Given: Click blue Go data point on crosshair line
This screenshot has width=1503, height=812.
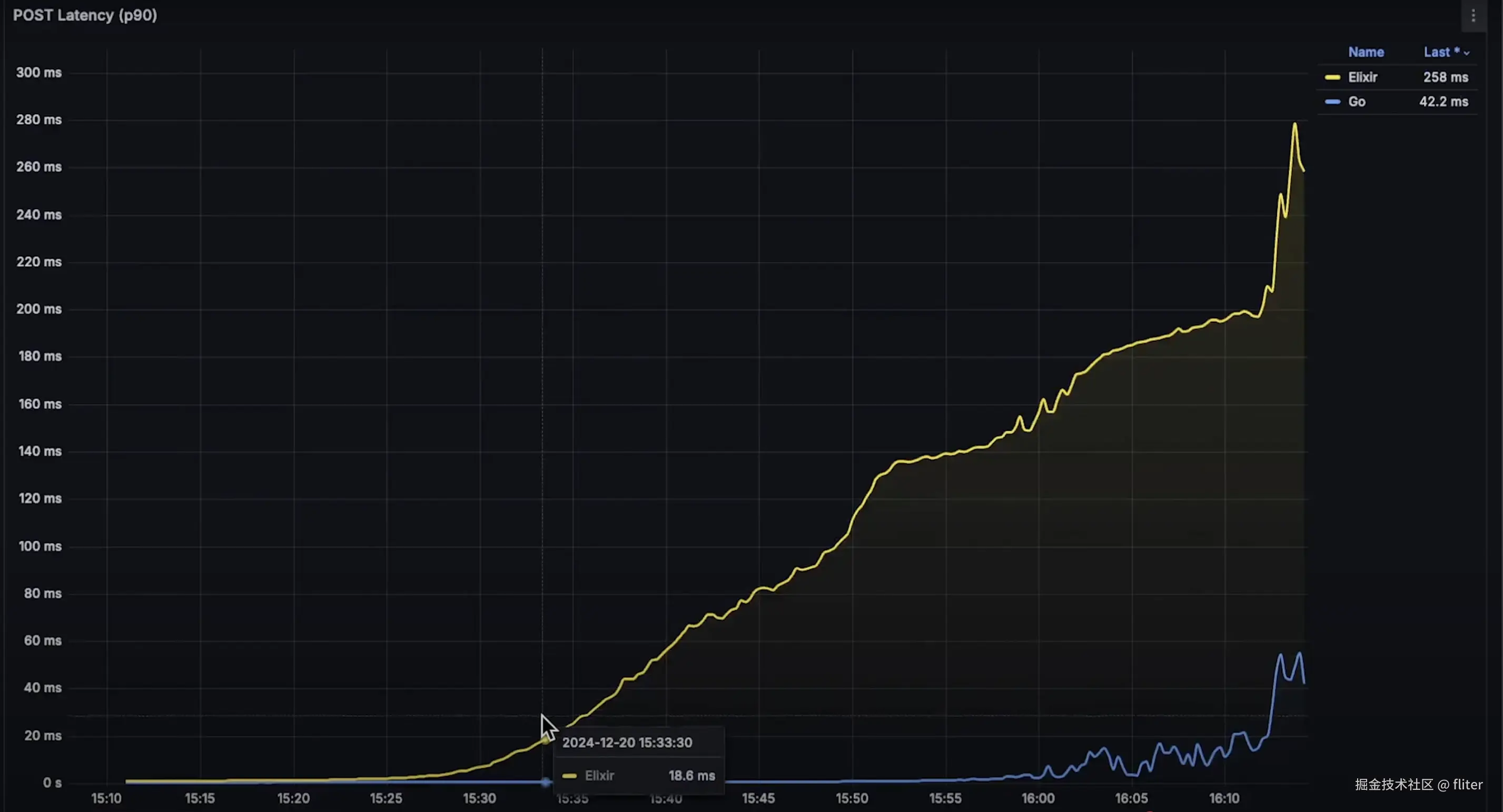Looking at the screenshot, I should point(545,783).
